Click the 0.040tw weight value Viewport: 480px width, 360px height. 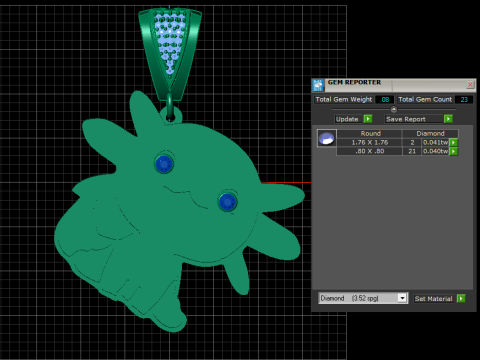click(435, 151)
